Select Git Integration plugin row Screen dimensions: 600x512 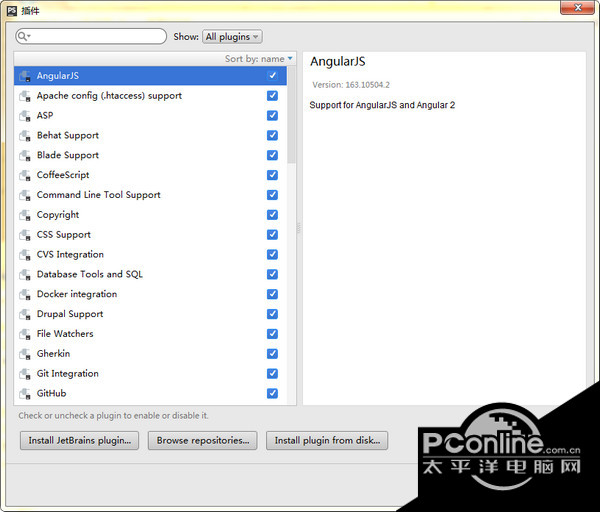pyautogui.click(x=150, y=374)
